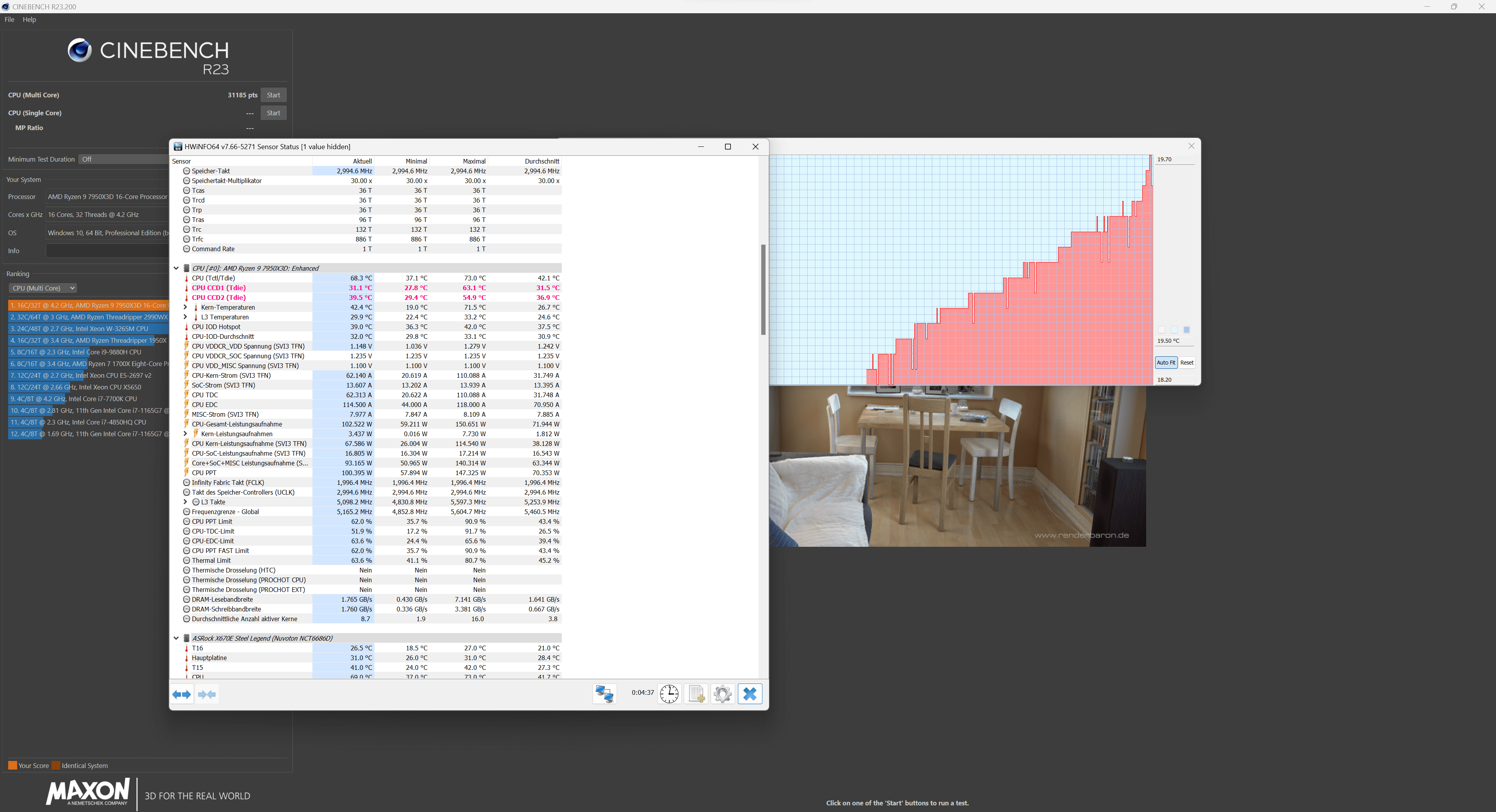This screenshot has width=1496, height=812.
Task: Select ranking entry Intel Xeon W-3265M CPU
Action: coord(88,329)
